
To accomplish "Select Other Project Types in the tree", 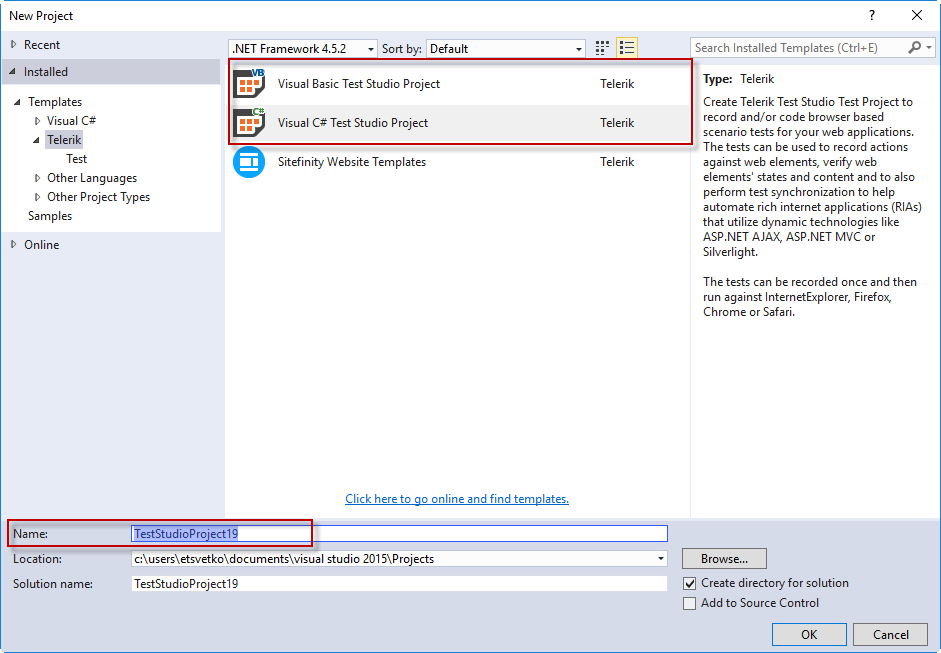I will 98,197.
